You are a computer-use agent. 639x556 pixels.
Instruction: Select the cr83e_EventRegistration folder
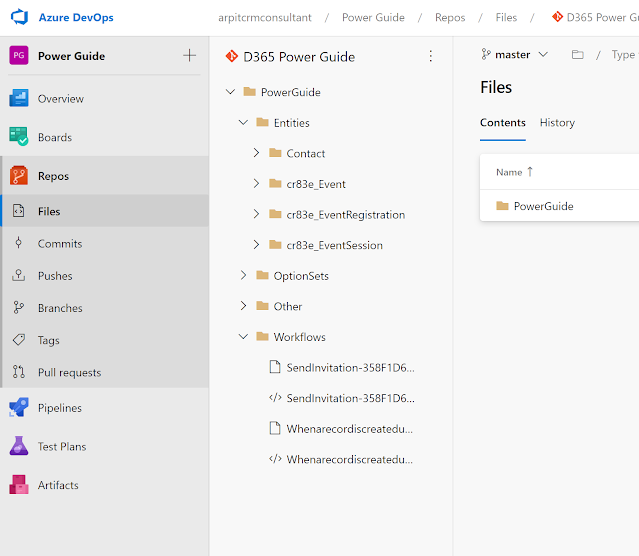345,214
